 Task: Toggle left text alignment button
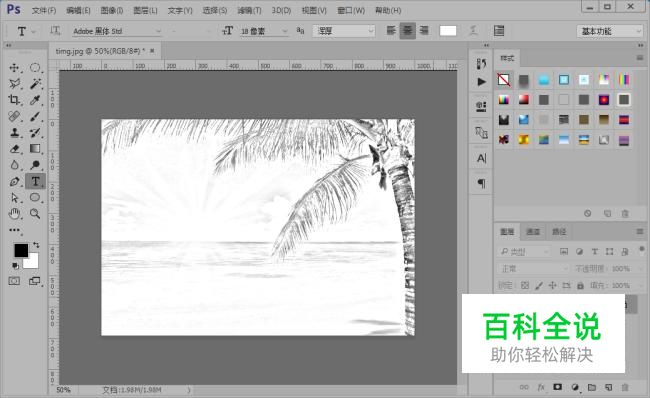click(x=391, y=31)
